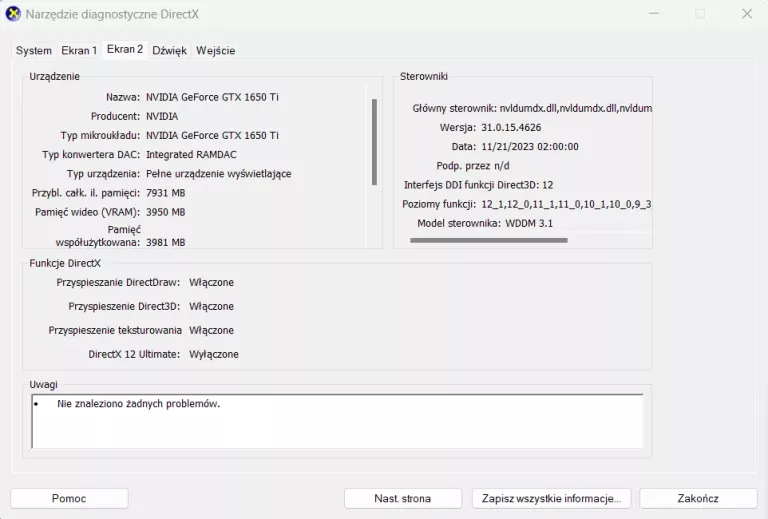
Task: Click the Sterowniki group label
Action: click(x=424, y=76)
